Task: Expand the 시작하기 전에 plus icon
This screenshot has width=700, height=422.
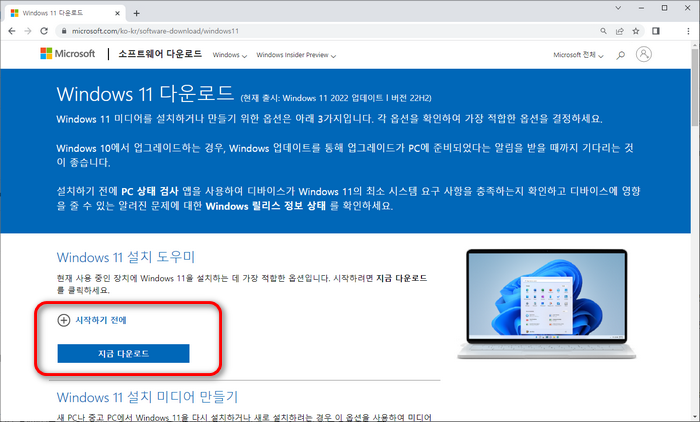Action: click(64, 320)
